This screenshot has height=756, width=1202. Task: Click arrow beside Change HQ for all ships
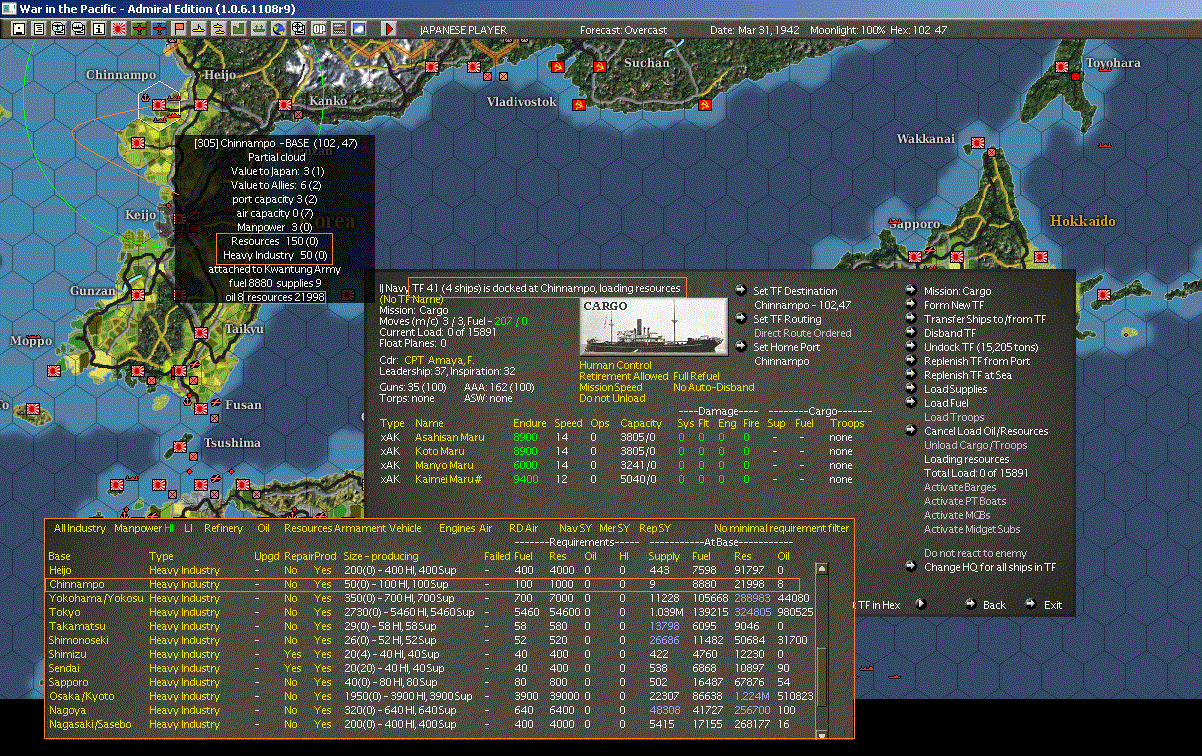coord(911,567)
